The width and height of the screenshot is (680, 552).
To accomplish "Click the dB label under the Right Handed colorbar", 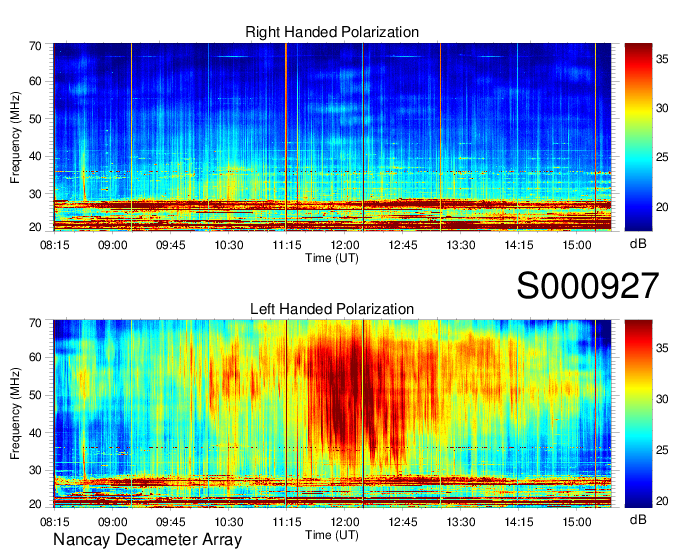I will tap(638, 244).
